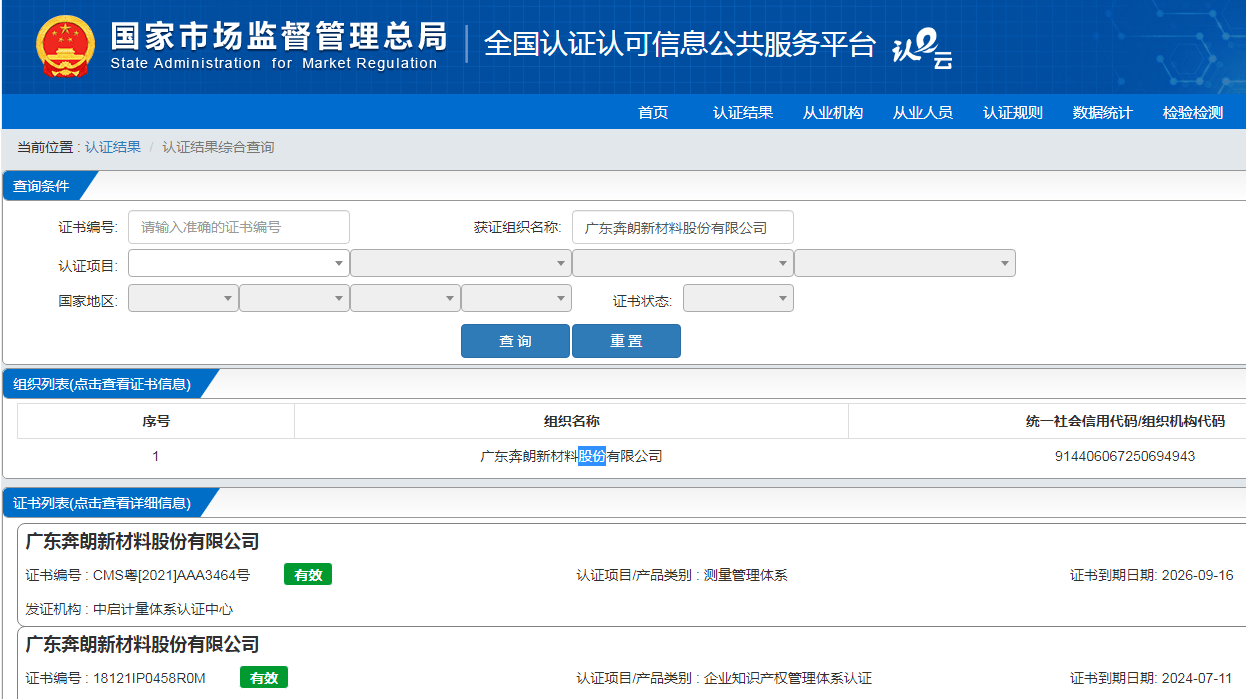The height and width of the screenshot is (699, 1246).
Task: Click 全国认证认可信息公共服务平台 platform title
Action: point(679,44)
